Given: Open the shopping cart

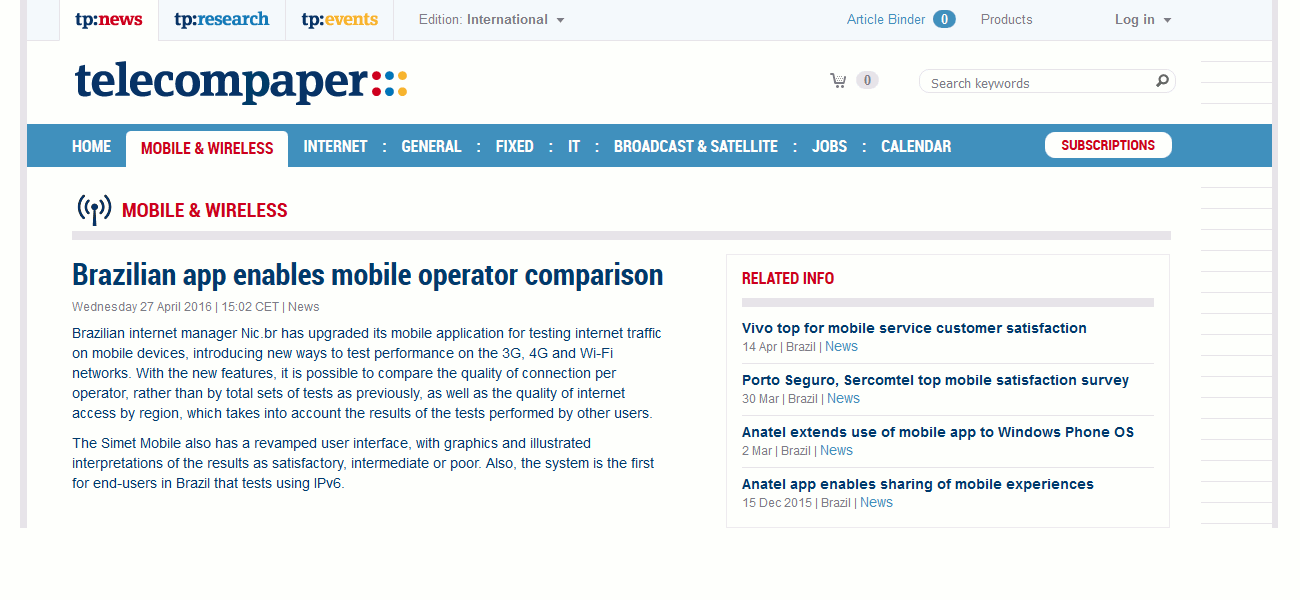Looking at the screenshot, I should click(x=838, y=80).
